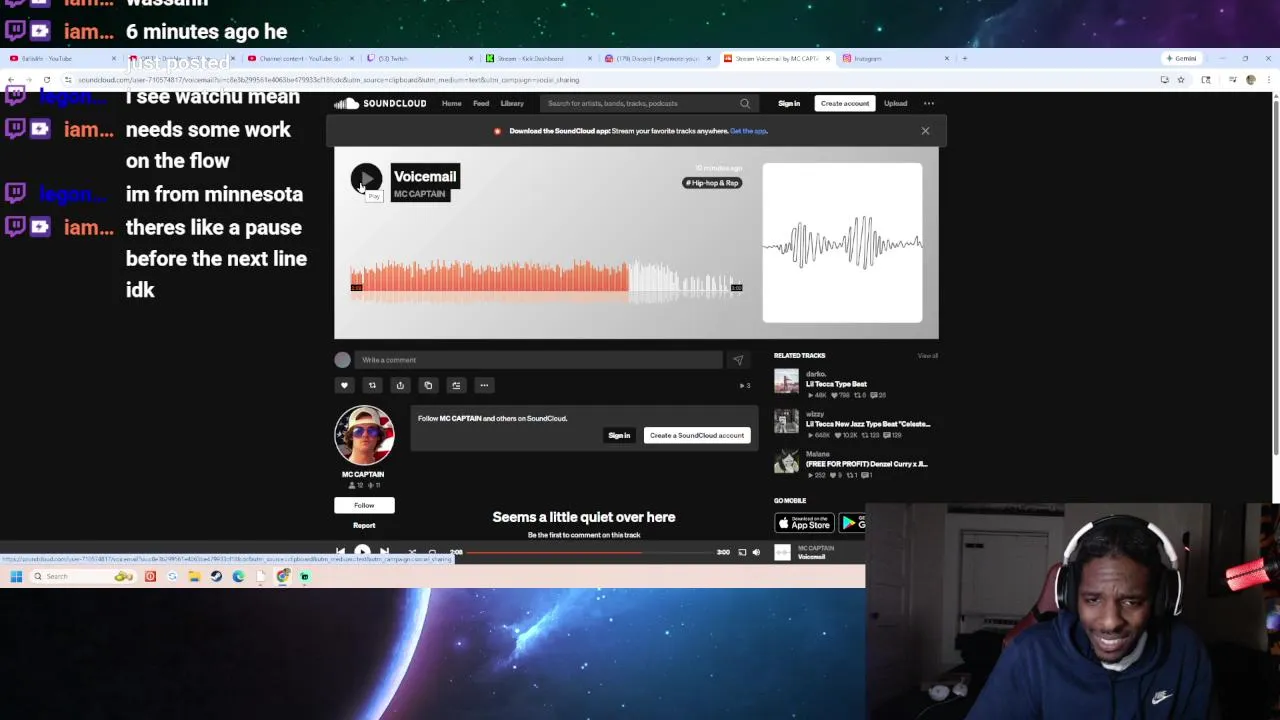1280x720 pixels.
Task: Switch to the YouTube browser tab
Action: click(62, 58)
